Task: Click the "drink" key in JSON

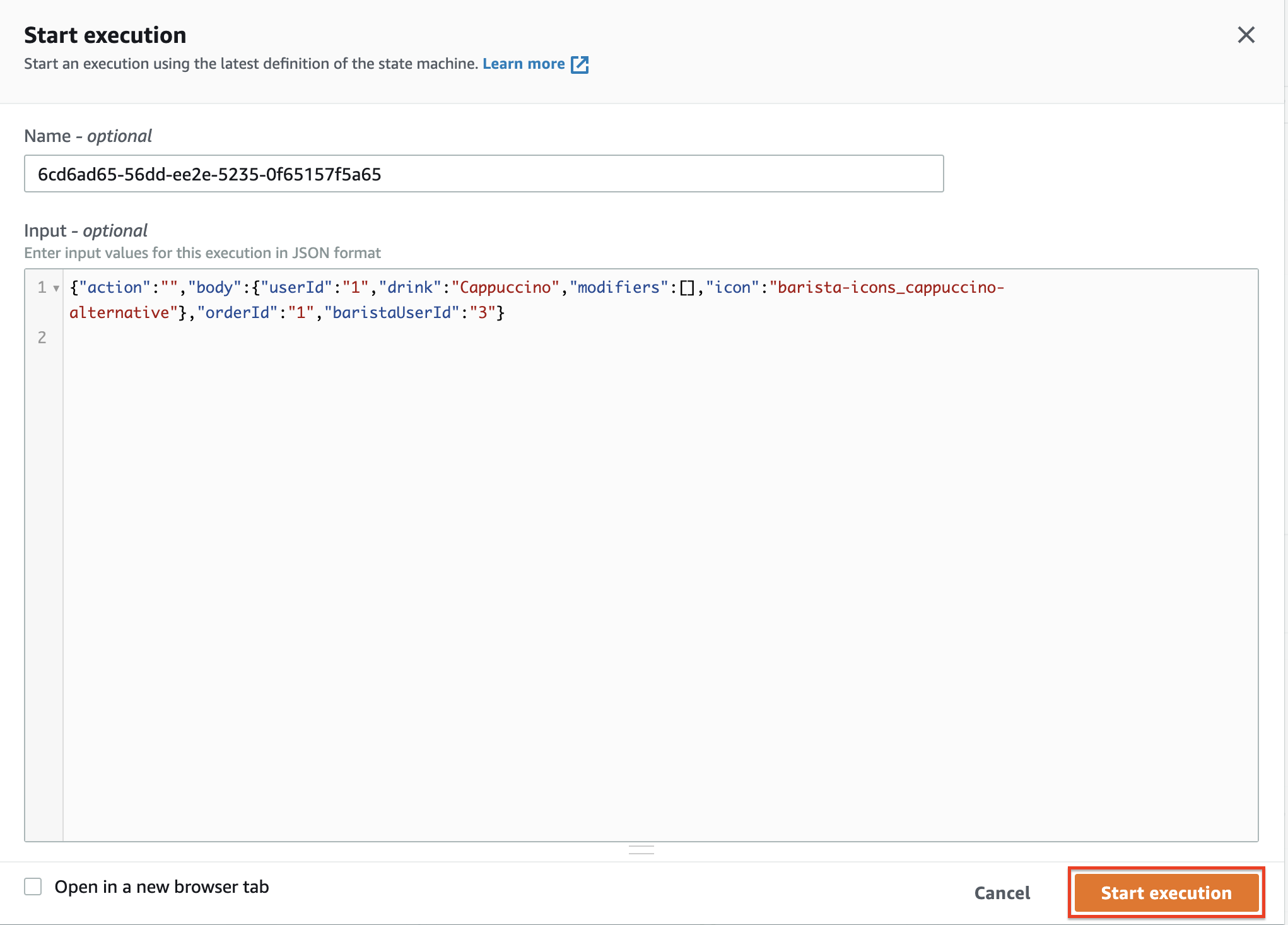Action: [410, 287]
